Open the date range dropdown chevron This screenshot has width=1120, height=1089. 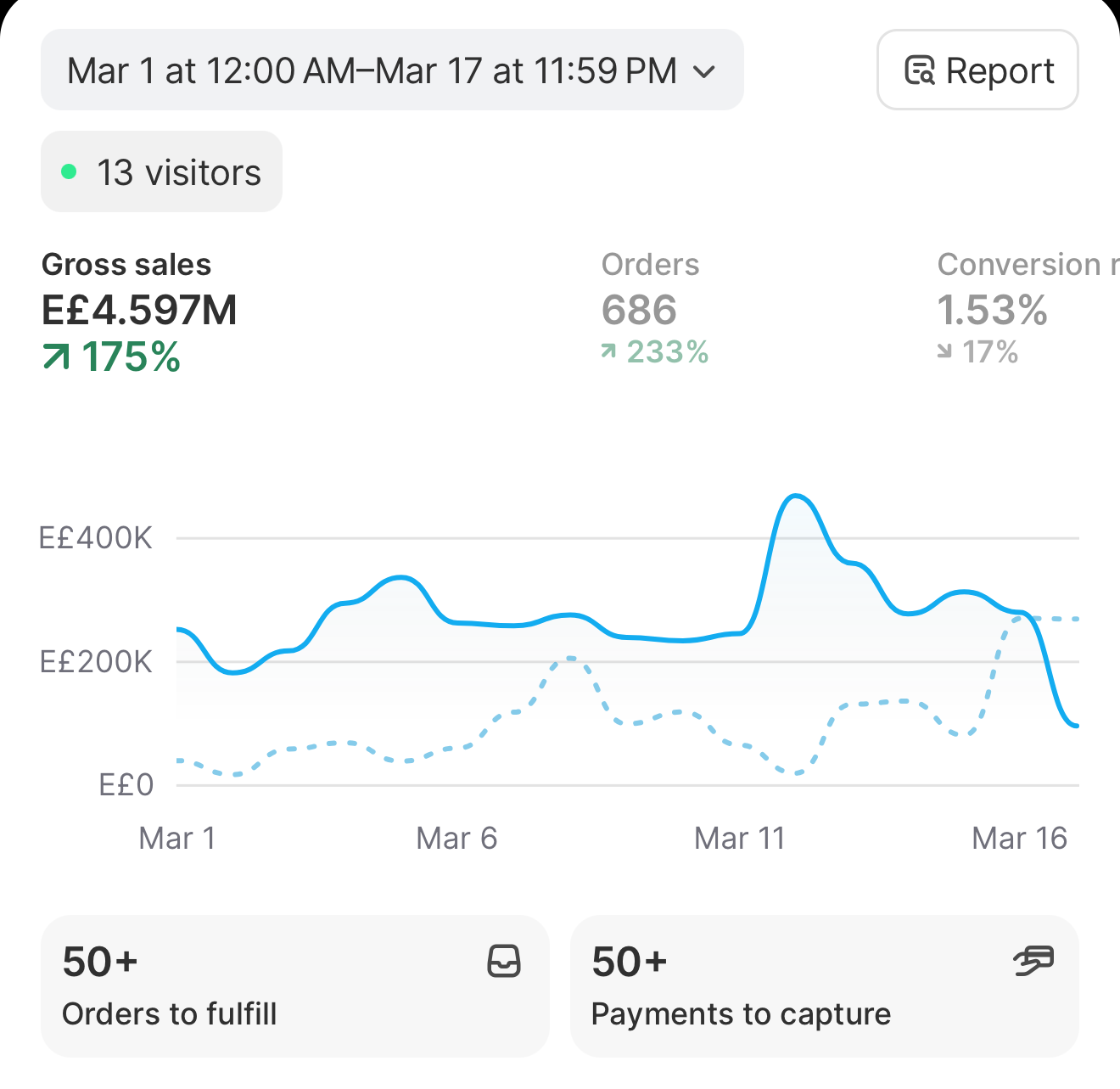pos(704,71)
